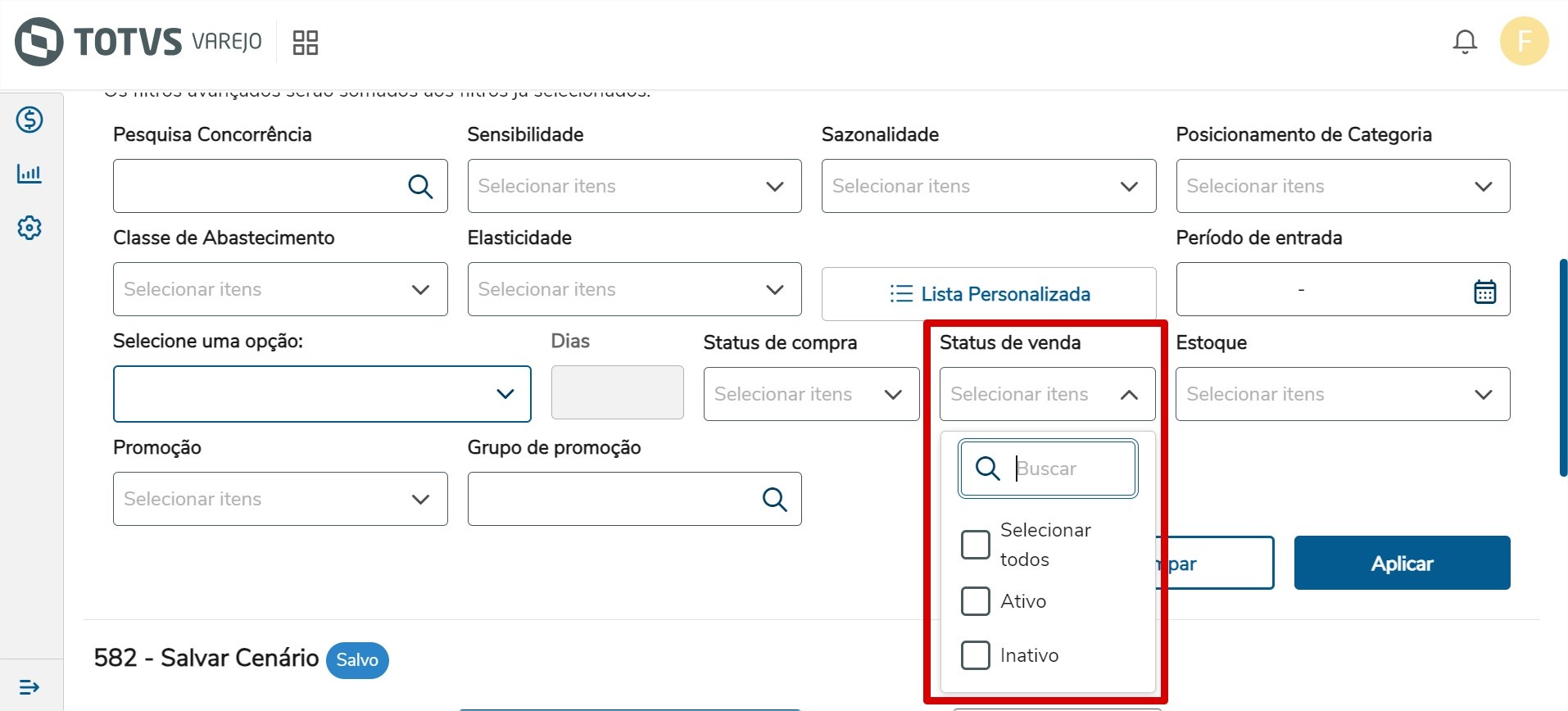The height and width of the screenshot is (711, 1568).
Task: Check the Ativo option
Action: tap(975, 601)
